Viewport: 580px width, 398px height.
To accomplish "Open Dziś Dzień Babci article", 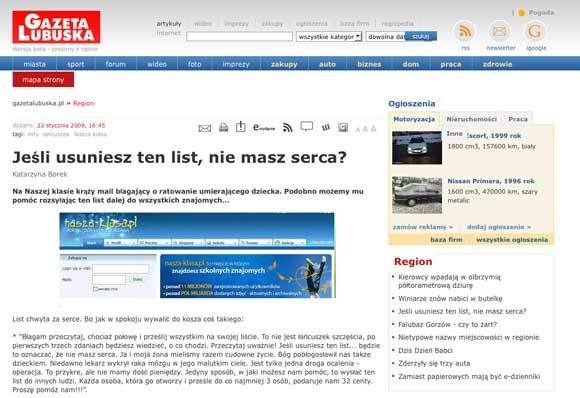I will pyautogui.click(x=425, y=350).
